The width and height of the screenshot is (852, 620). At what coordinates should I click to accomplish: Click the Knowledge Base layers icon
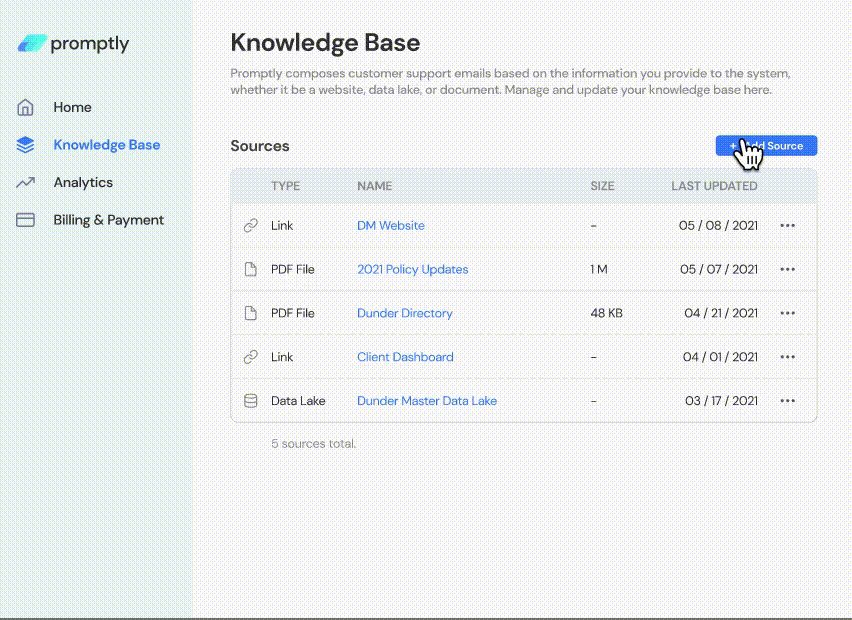point(25,145)
